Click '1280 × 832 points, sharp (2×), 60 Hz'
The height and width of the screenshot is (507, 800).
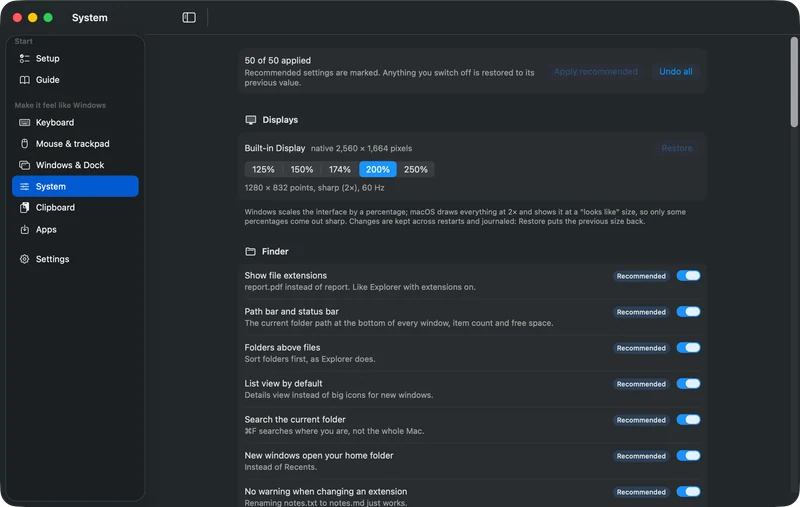314,188
